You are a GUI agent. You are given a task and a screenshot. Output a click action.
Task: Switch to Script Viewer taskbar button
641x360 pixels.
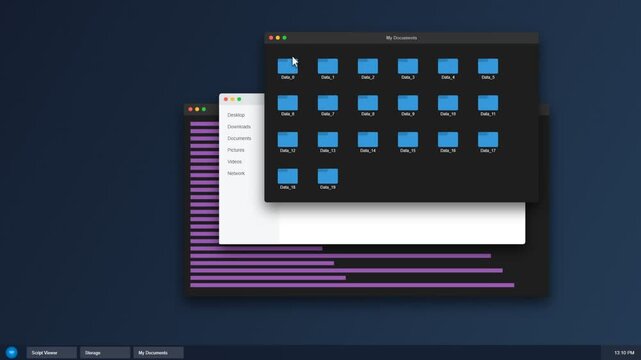tap(52, 353)
